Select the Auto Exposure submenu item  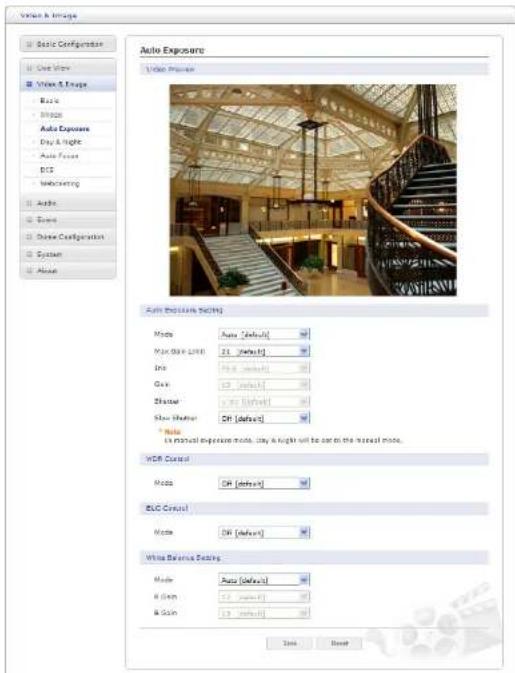pos(65,129)
